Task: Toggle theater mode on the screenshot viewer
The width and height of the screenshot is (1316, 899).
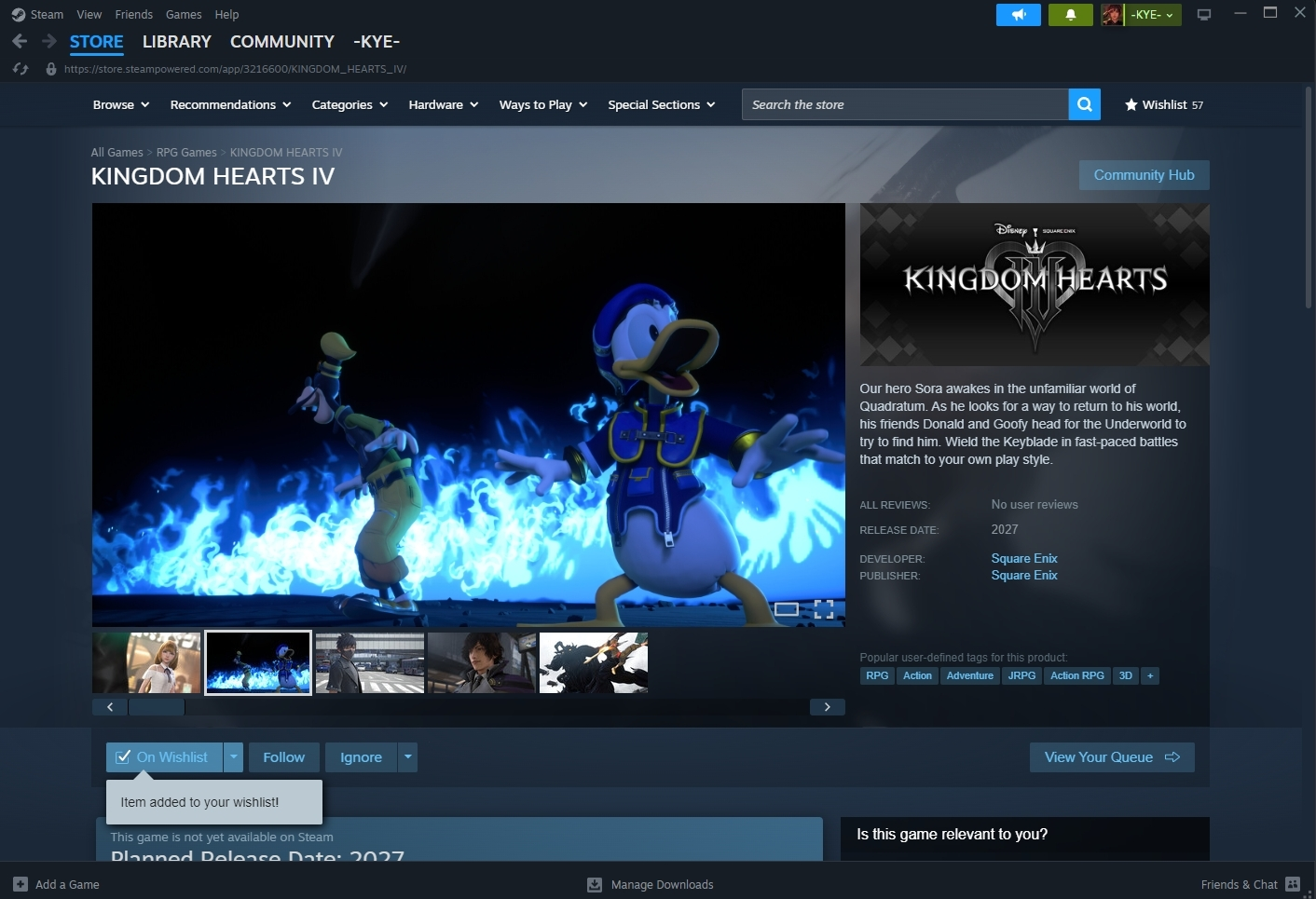Action: tap(787, 609)
